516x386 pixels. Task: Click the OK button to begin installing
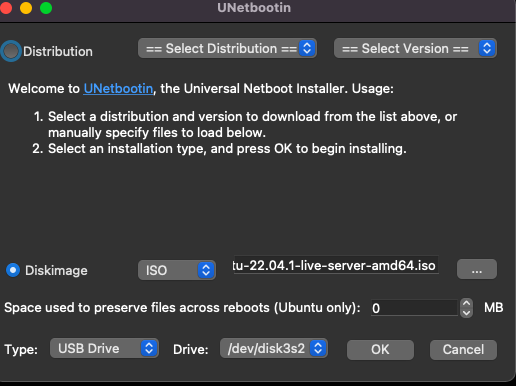(380, 350)
